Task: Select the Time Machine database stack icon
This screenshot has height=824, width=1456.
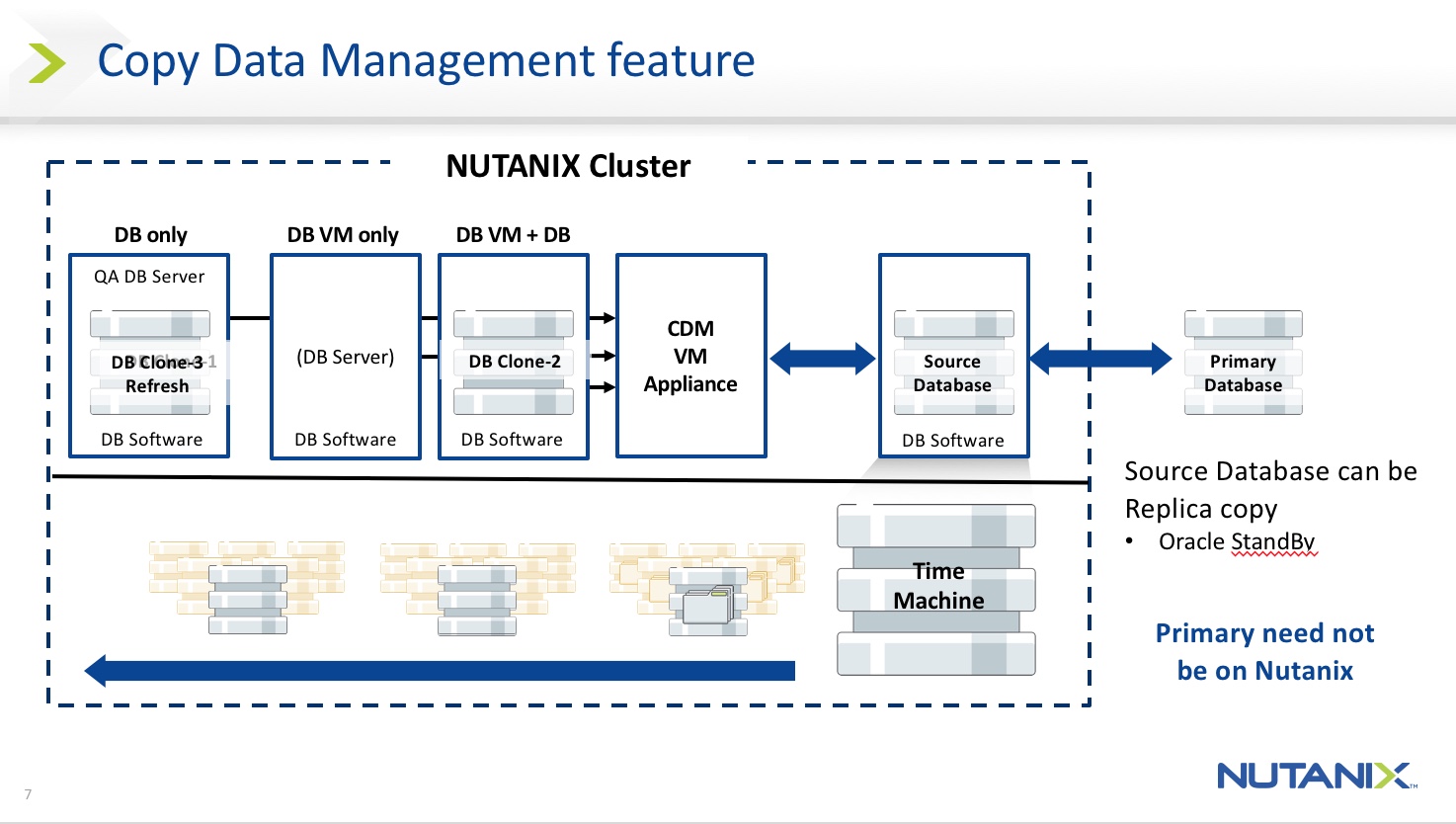Action: coord(935,590)
